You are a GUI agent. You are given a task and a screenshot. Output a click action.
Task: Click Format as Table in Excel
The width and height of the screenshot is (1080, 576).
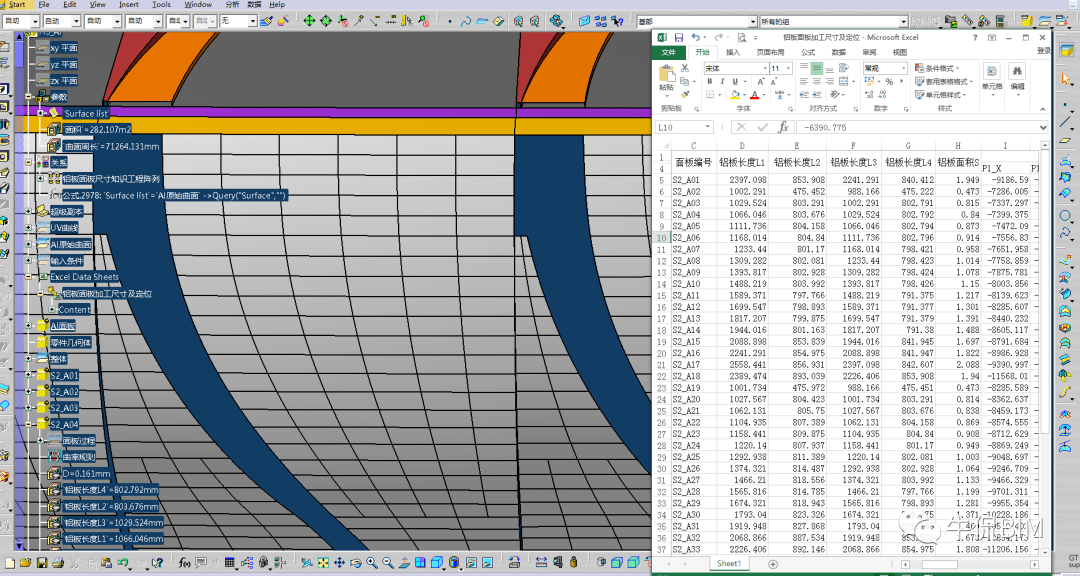(942, 81)
